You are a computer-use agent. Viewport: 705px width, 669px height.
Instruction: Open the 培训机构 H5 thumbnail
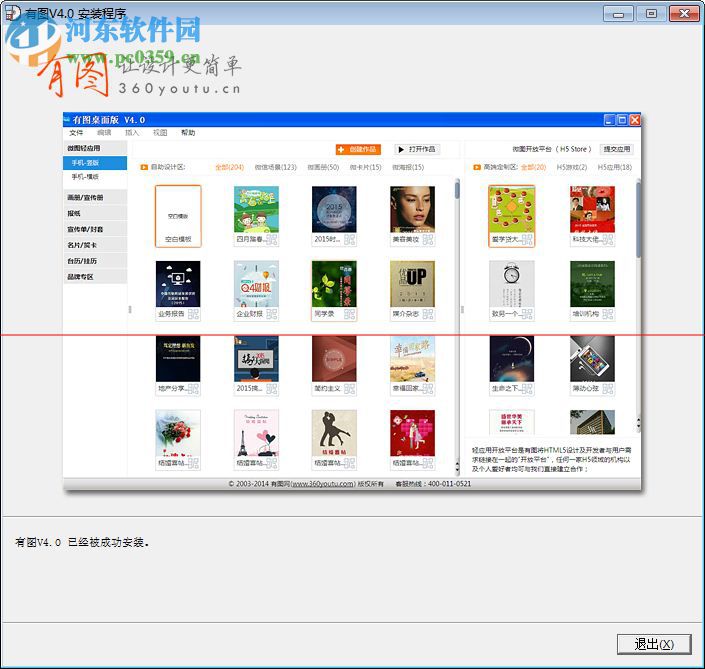pyautogui.click(x=592, y=284)
